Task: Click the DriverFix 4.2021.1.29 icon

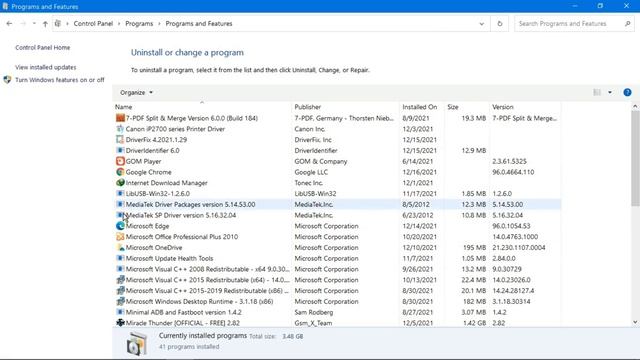Action: pos(120,140)
